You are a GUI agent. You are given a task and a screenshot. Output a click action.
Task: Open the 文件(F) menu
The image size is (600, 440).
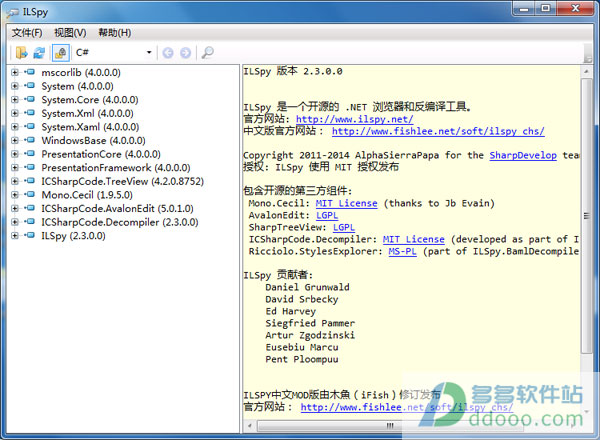(x=27, y=33)
